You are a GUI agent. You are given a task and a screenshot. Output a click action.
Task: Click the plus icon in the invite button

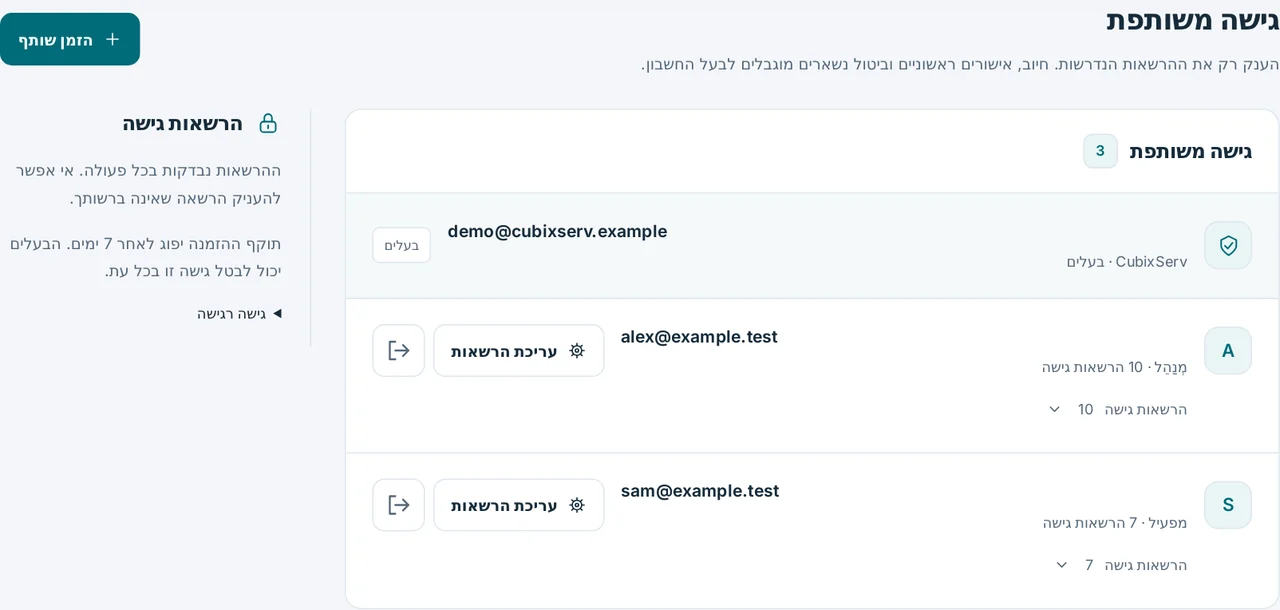[112, 39]
